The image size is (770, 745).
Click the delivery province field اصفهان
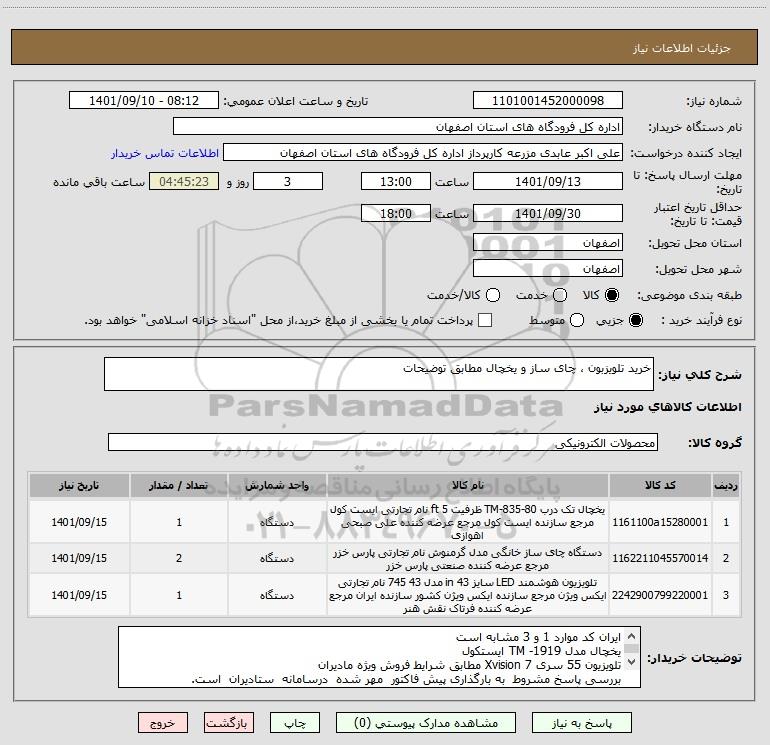548,243
